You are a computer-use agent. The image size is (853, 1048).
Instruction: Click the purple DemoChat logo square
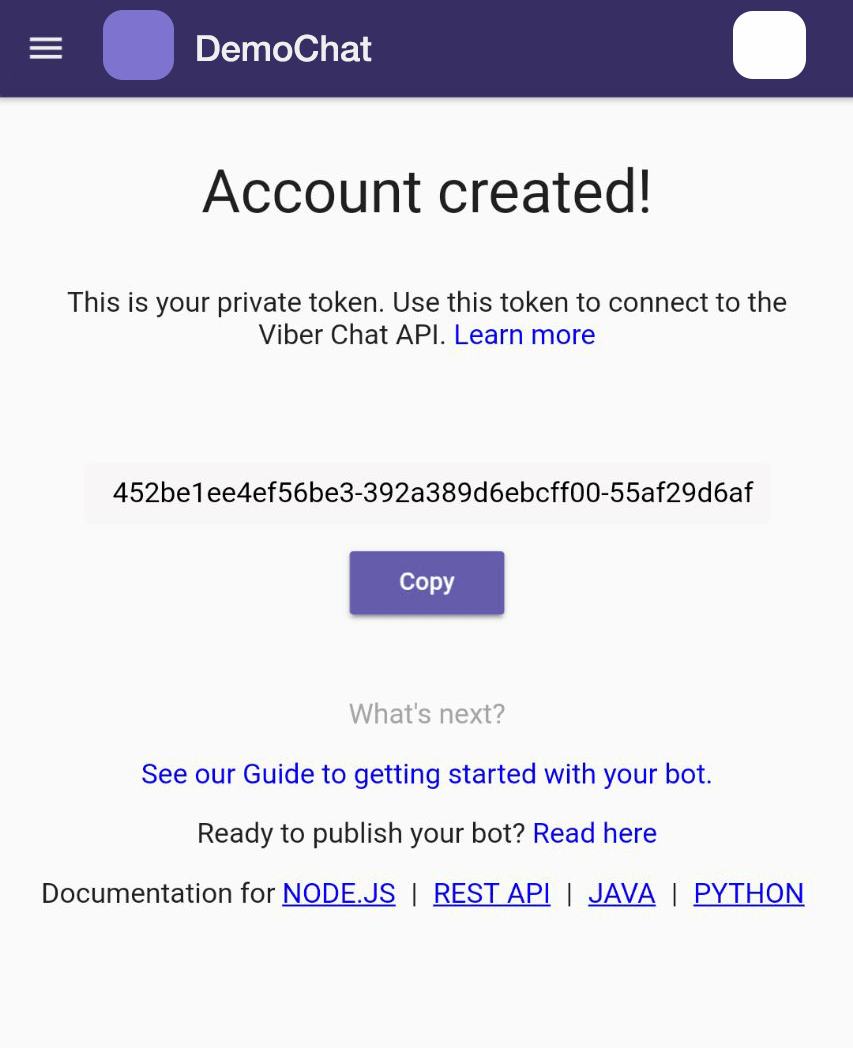pos(138,45)
